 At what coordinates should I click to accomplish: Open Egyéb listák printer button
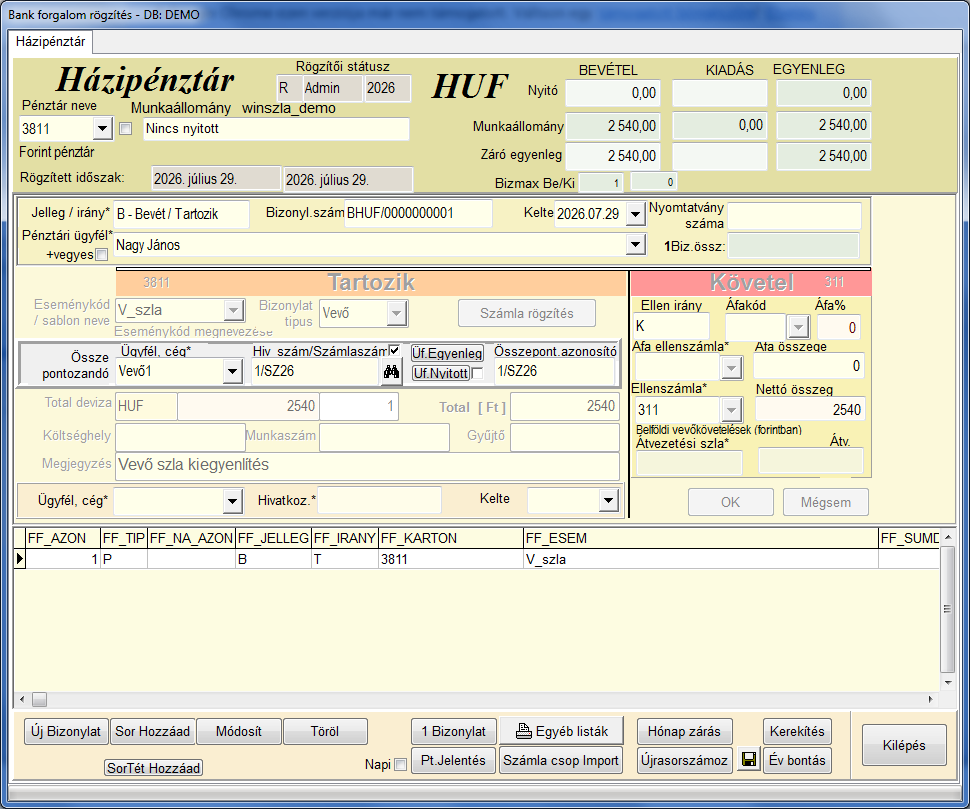pyautogui.click(x=561, y=731)
